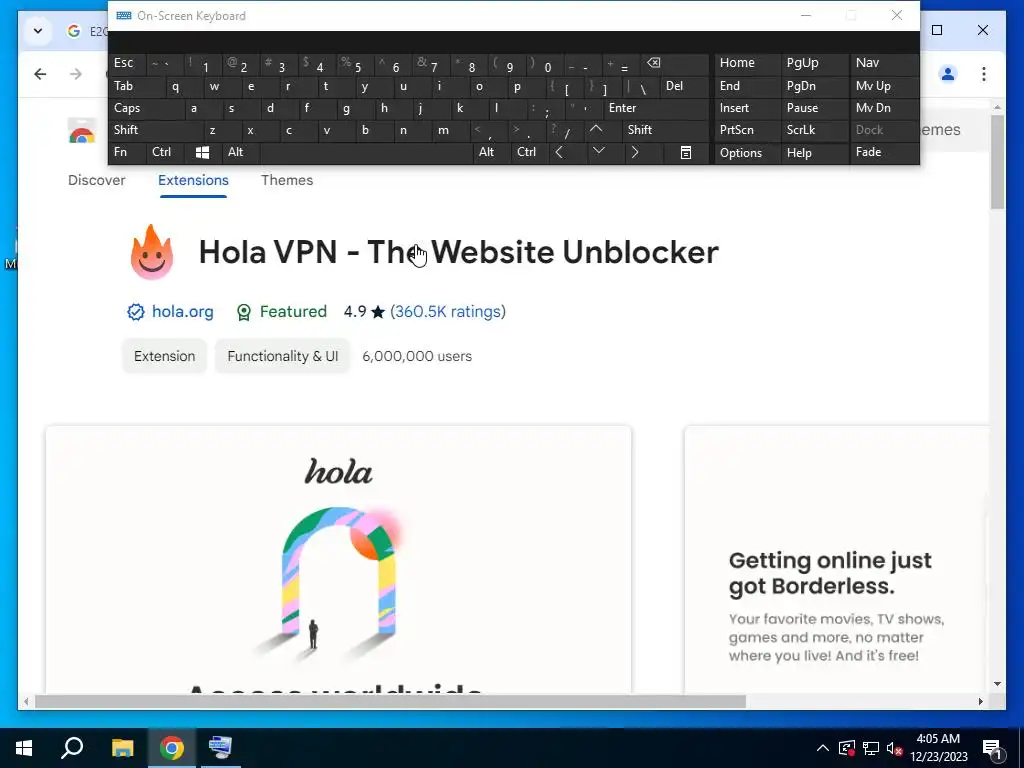Click the Google favicon on Chrome tab
The image size is (1024, 768).
(74, 31)
